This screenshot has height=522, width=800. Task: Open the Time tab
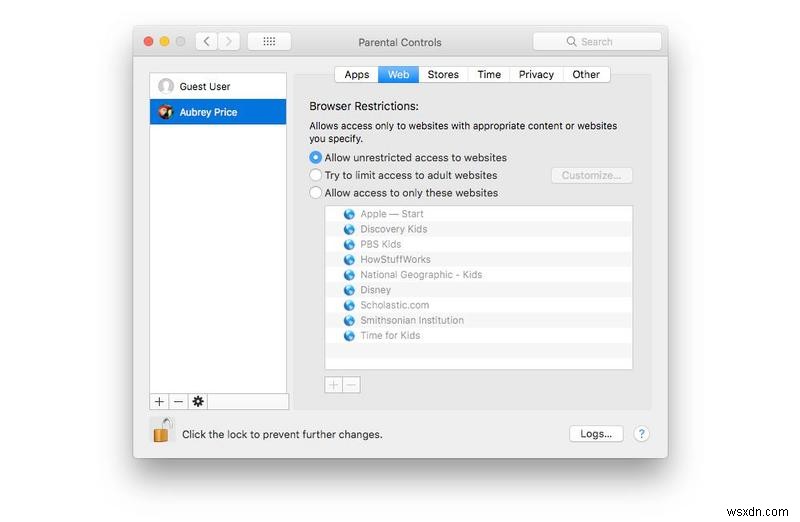click(489, 74)
